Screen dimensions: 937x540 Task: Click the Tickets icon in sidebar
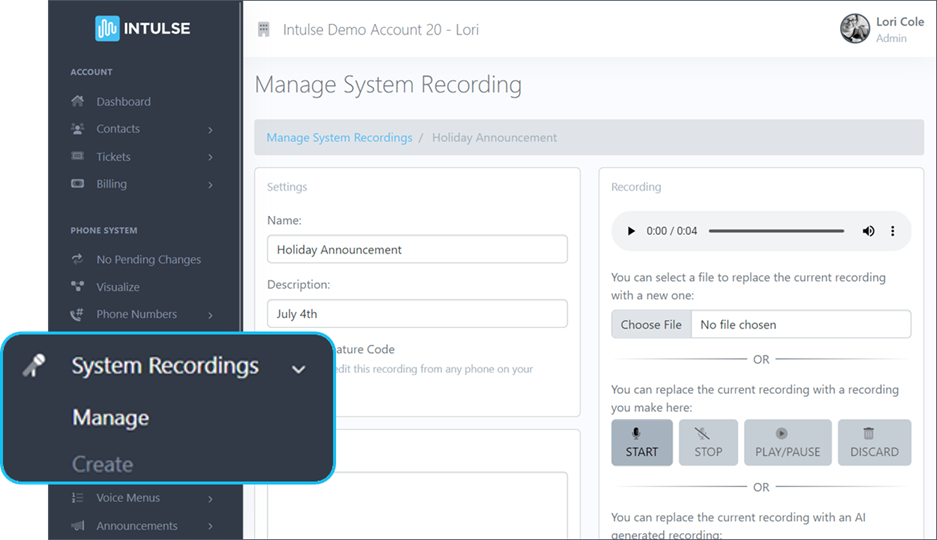[x=78, y=157]
